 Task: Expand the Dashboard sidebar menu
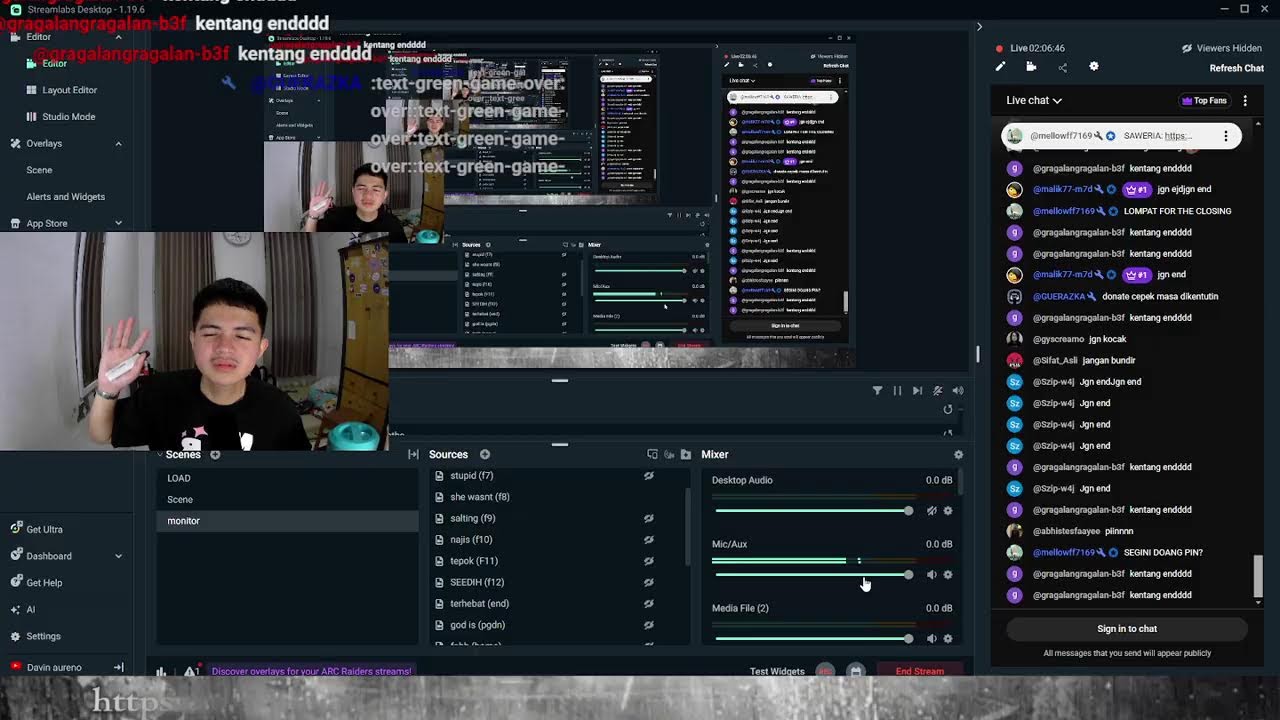pos(118,556)
